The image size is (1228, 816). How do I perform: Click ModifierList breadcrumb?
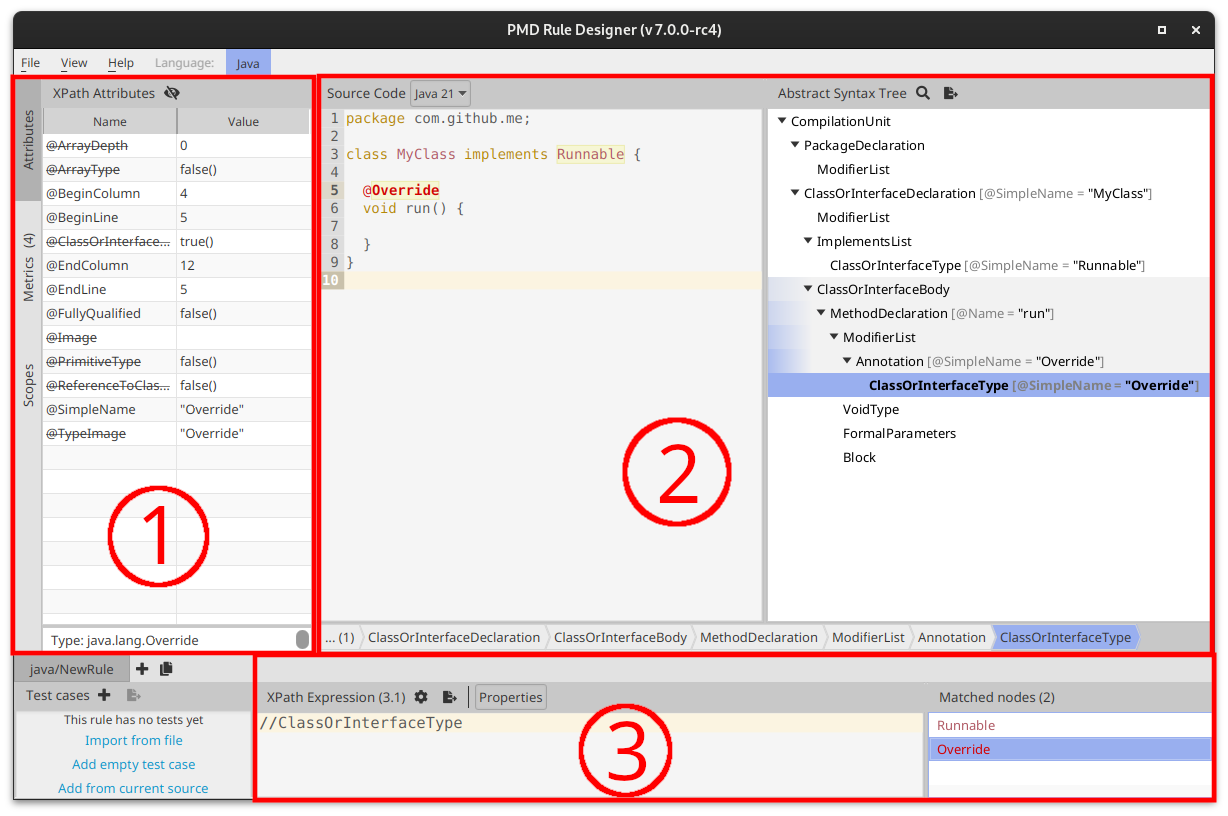(x=868, y=637)
